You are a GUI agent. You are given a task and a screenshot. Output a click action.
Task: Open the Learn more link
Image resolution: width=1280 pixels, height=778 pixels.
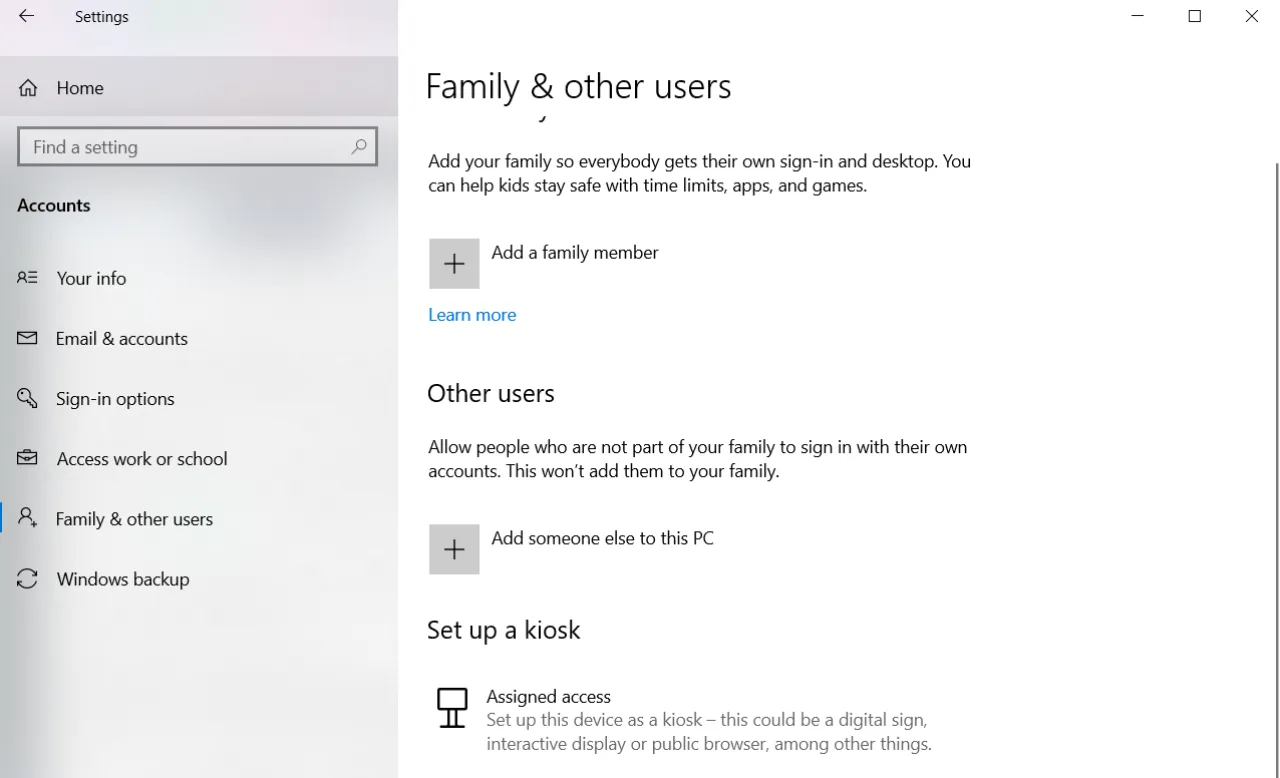pos(472,314)
